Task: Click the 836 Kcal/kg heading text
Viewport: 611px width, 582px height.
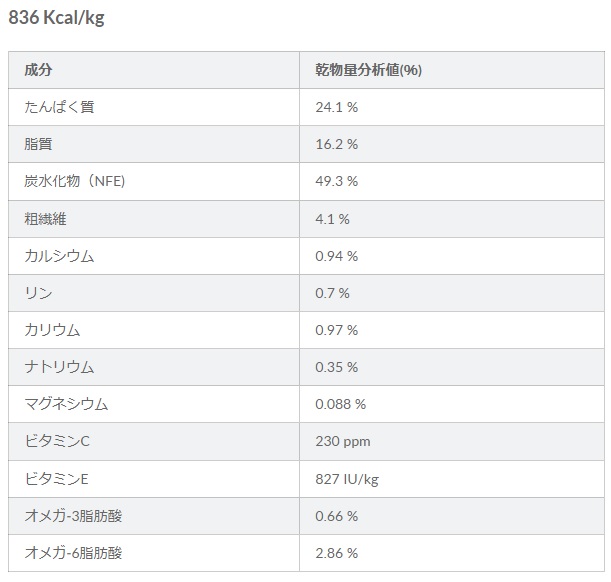Action: [x=57, y=18]
